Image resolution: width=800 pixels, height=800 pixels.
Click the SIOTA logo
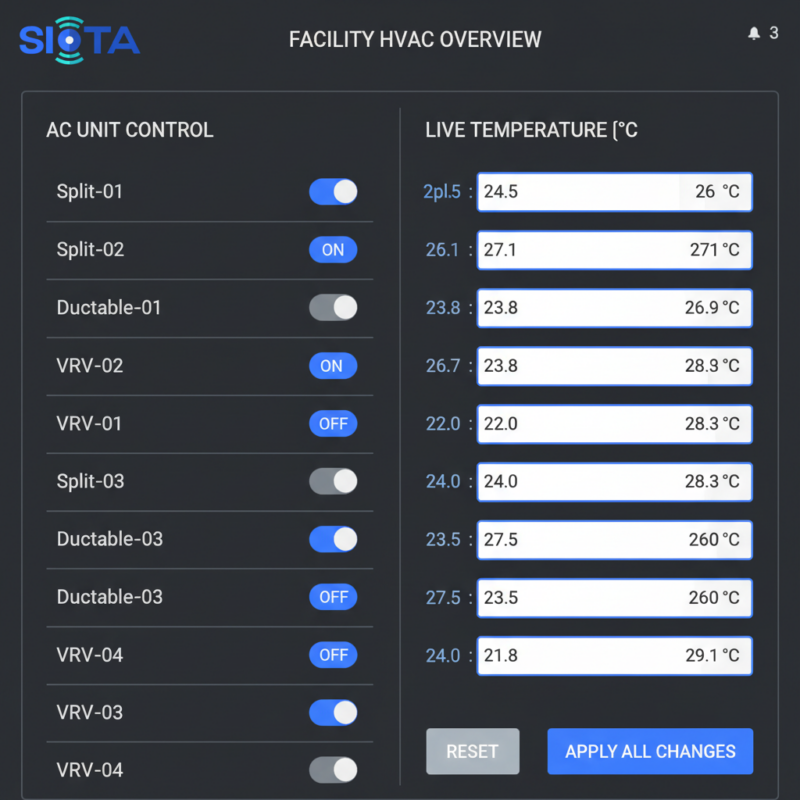tap(78, 38)
